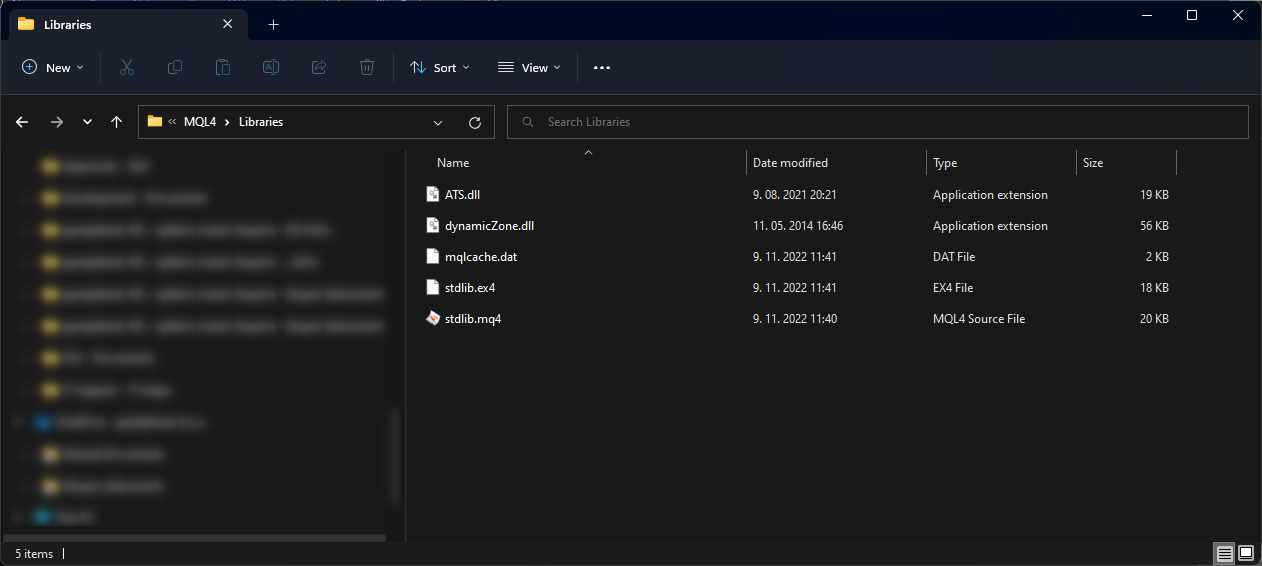Refresh the Libraries folder view
The image size is (1262, 566).
pos(475,122)
